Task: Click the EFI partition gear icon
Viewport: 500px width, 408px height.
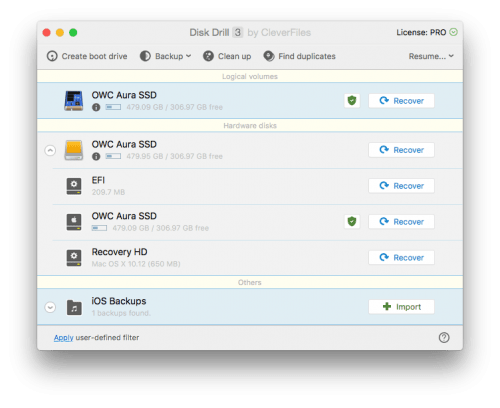Action: (x=74, y=186)
